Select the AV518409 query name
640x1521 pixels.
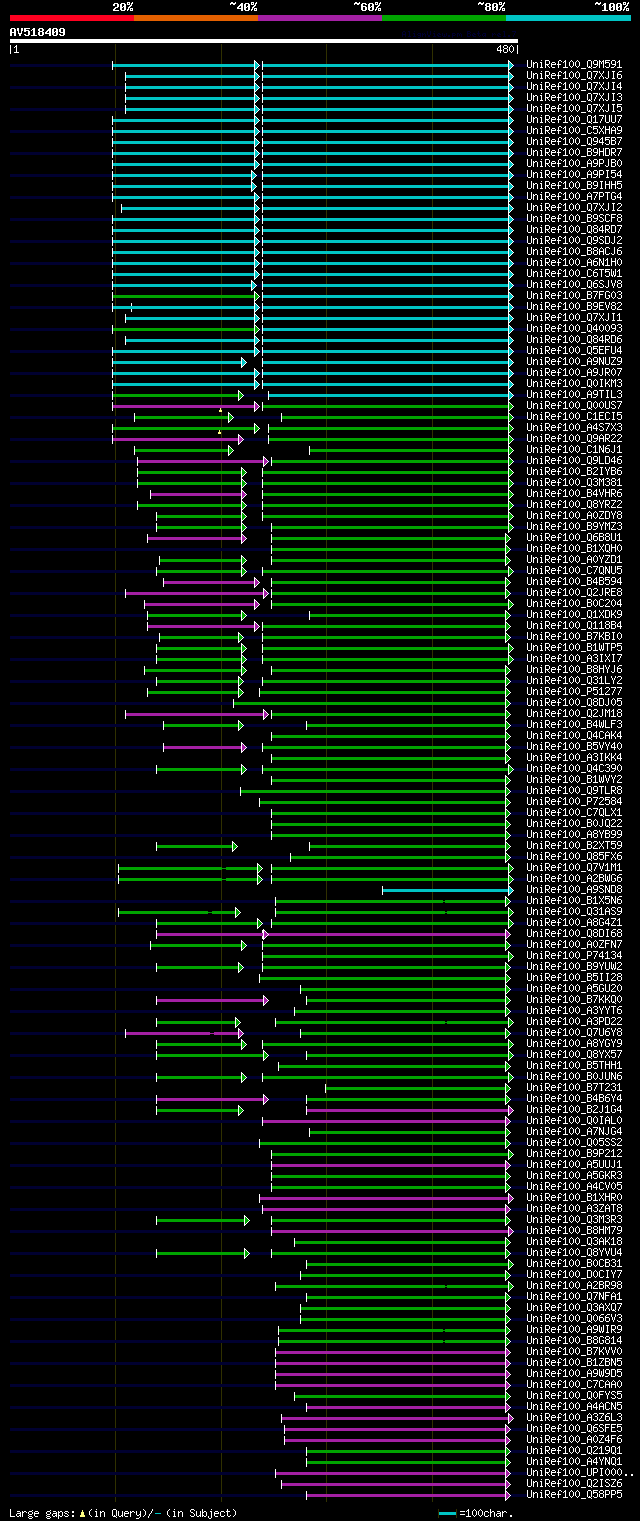pyautogui.click(x=38, y=32)
